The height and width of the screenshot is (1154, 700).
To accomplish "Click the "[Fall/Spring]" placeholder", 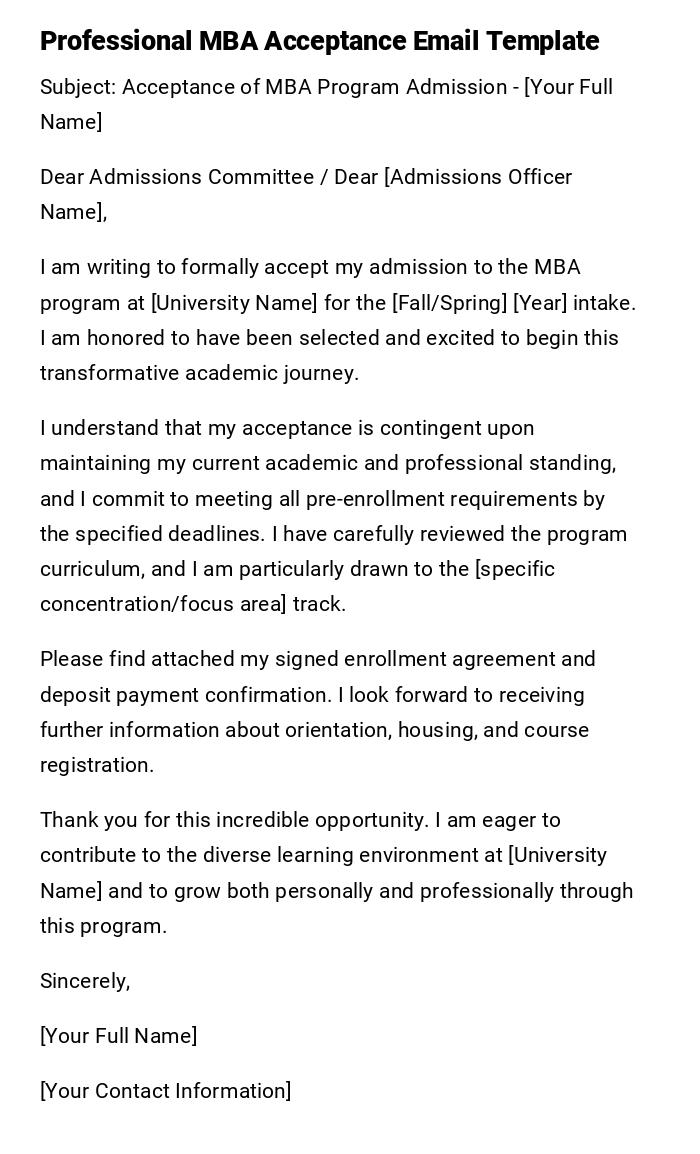I will (x=449, y=302).
